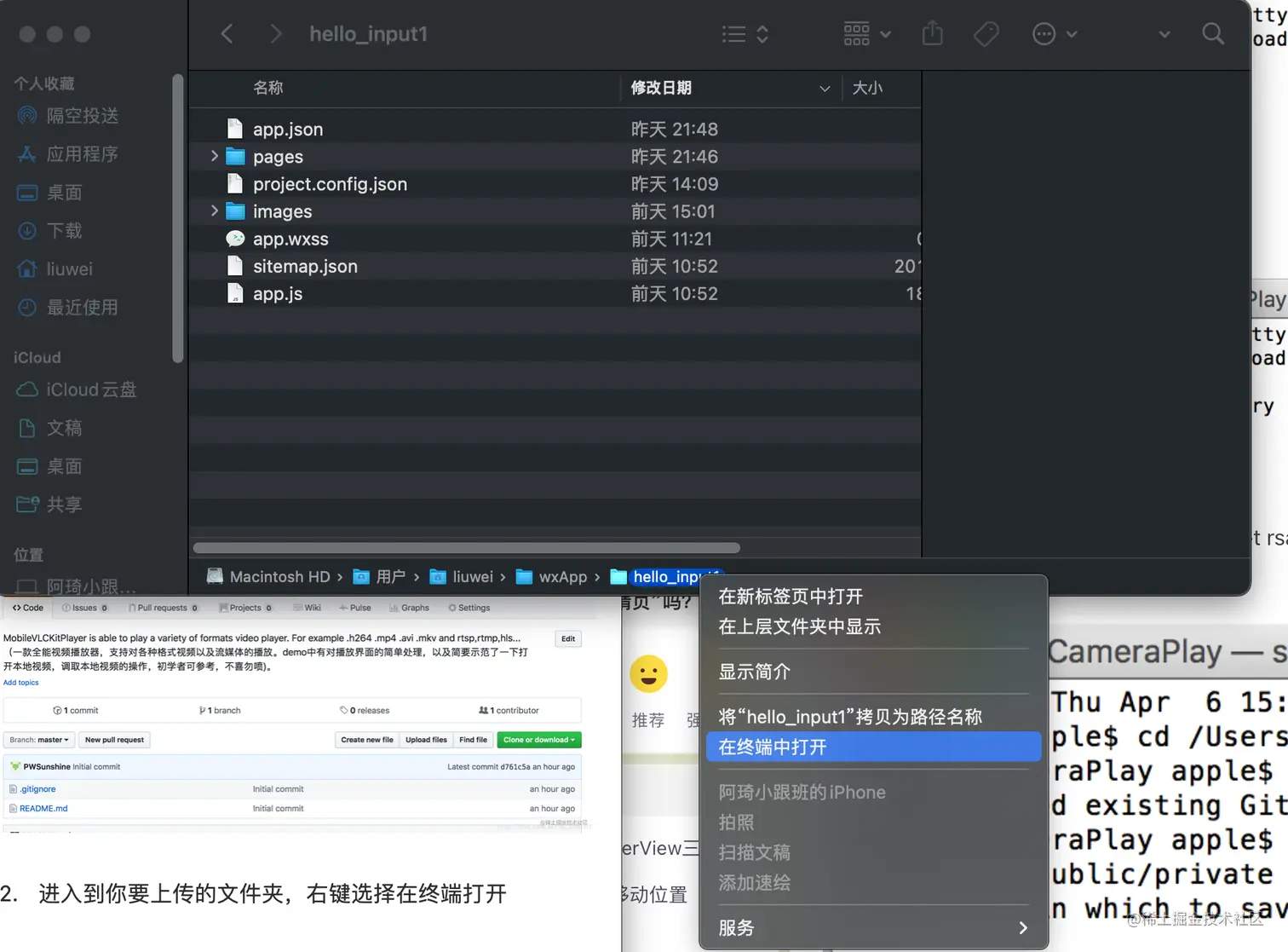Click the Share toolbar icon

coord(933,34)
